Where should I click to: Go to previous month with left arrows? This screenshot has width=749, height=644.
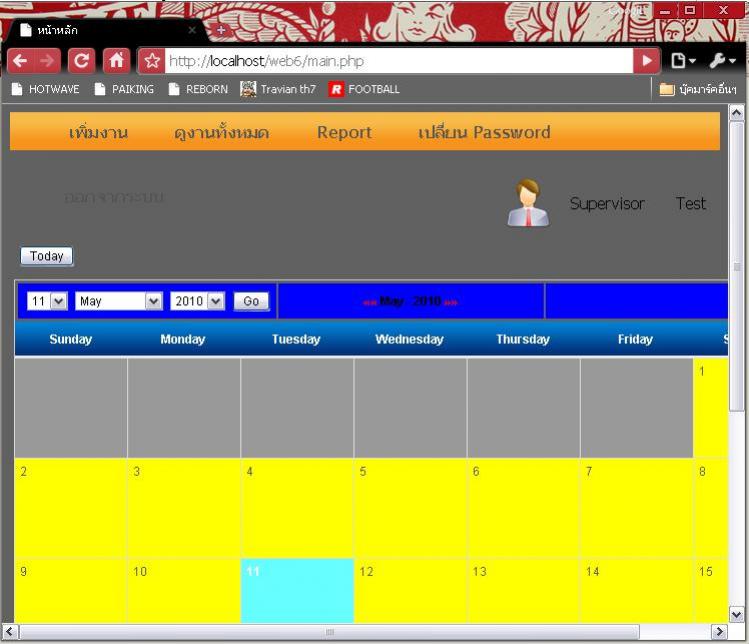(x=370, y=302)
